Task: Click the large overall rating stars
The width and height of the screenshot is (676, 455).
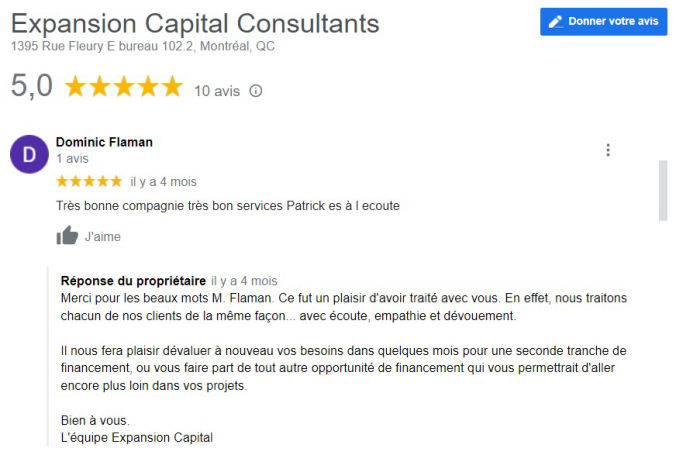Action: [124, 88]
